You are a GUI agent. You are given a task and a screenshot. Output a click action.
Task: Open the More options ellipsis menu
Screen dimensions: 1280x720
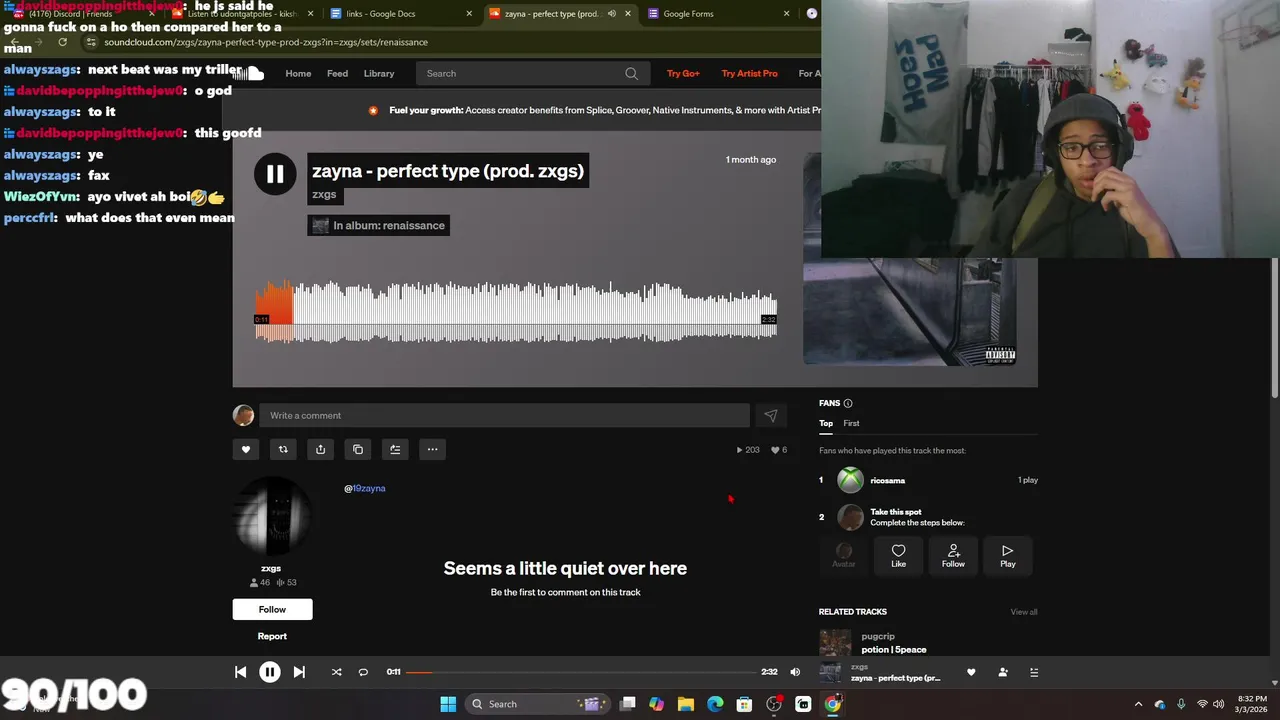[x=433, y=449]
